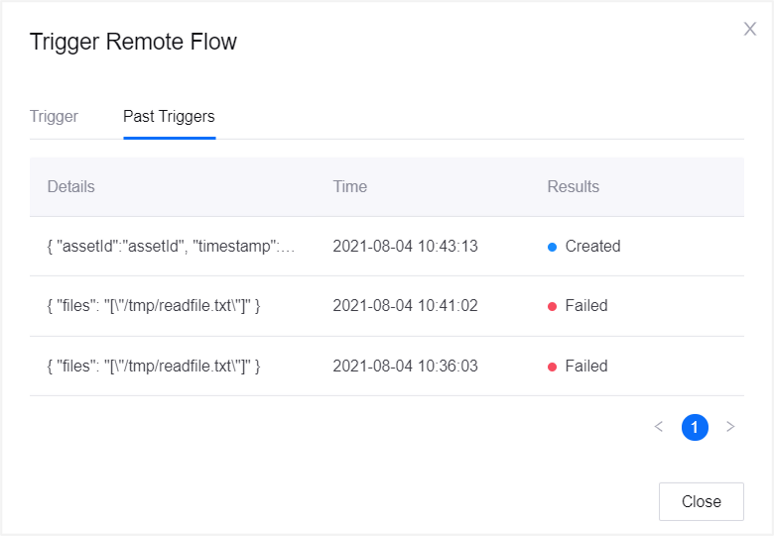Select files details in the 10:41:02 row
The image size is (774, 536).
[x=153, y=306]
